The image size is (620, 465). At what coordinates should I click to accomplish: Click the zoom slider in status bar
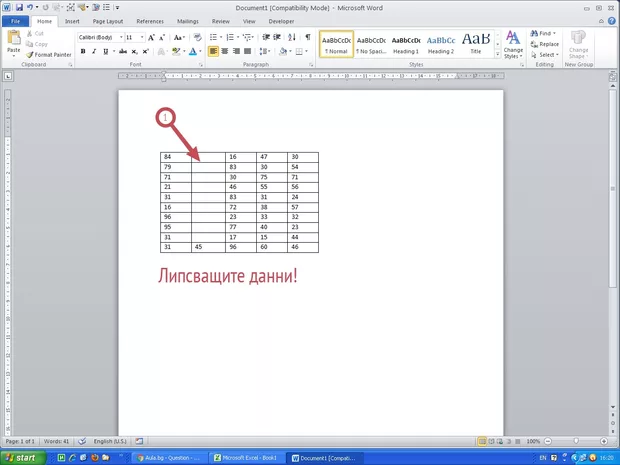[576, 441]
